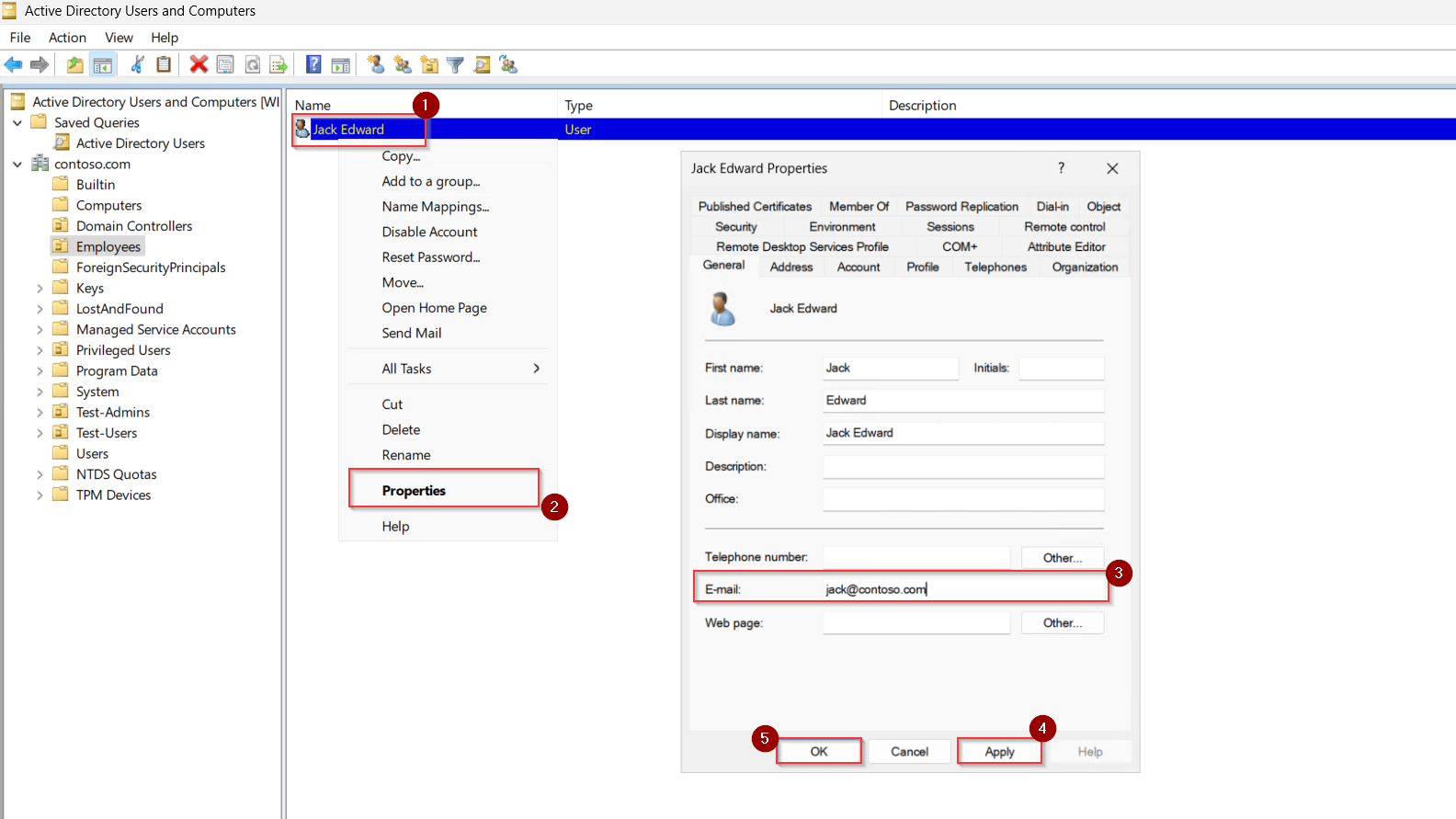Click the Filter funnel toolbar icon
This screenshot has height=819, width=1456.
[x=455, y=64]
